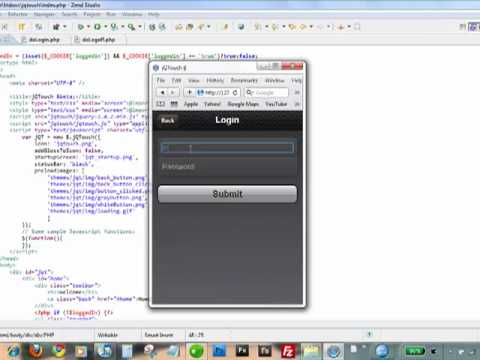480x360 pixels.
Task: Click the Writable status bar entry
Action: point(107,335)
